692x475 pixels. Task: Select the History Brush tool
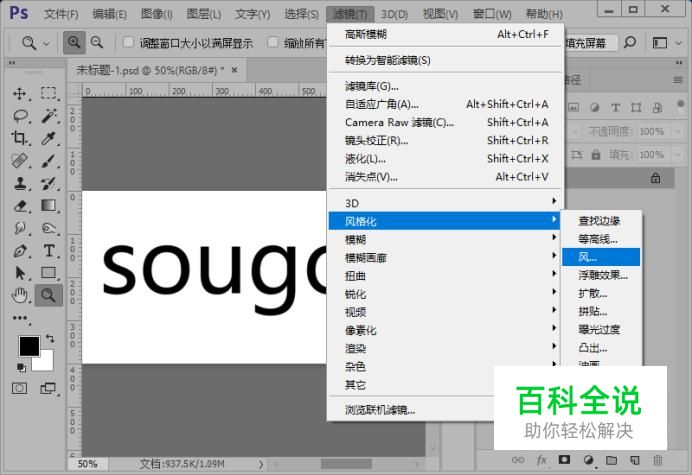pyautogui.click(x=49, y=183)
